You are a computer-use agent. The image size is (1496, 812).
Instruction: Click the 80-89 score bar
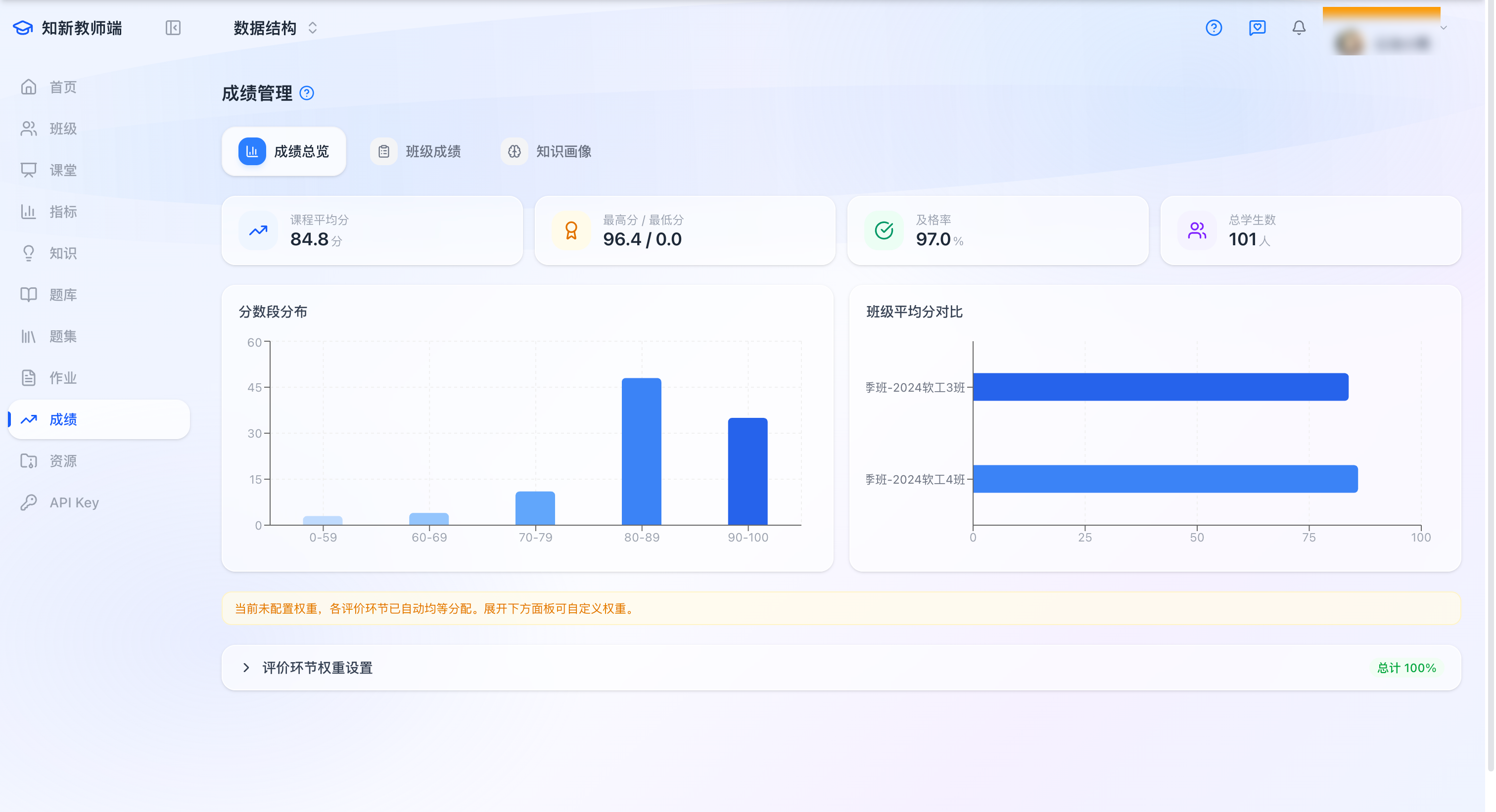[x=642, y=451]
